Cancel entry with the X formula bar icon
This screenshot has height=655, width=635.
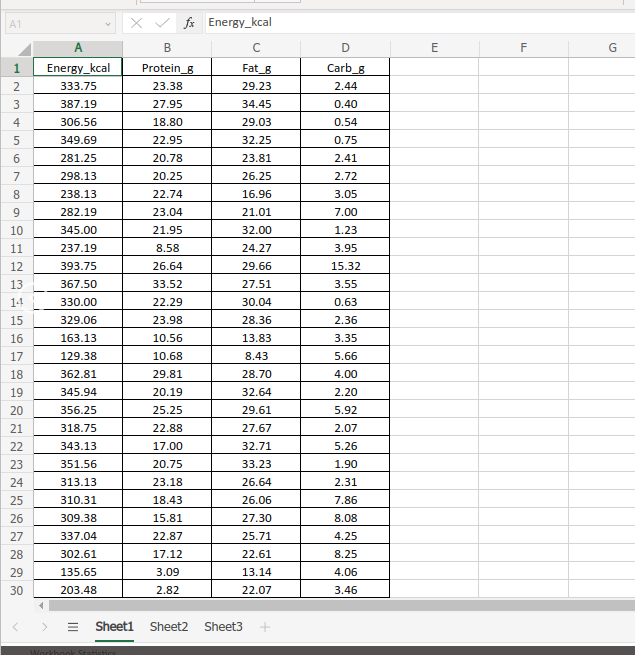136,23
